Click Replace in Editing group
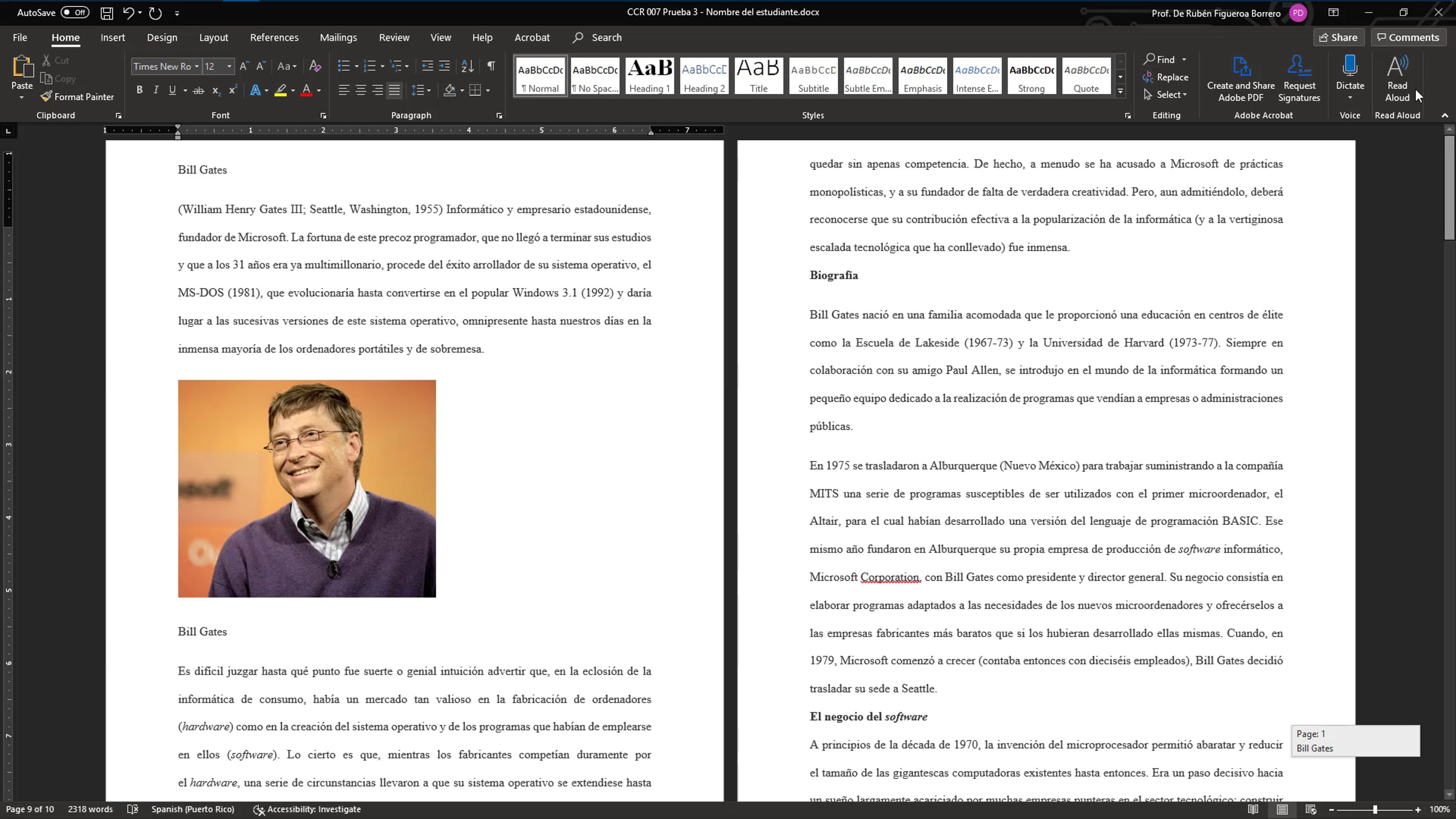The height and width of the screenshot is (819, 1456). tap(1165, 77)
